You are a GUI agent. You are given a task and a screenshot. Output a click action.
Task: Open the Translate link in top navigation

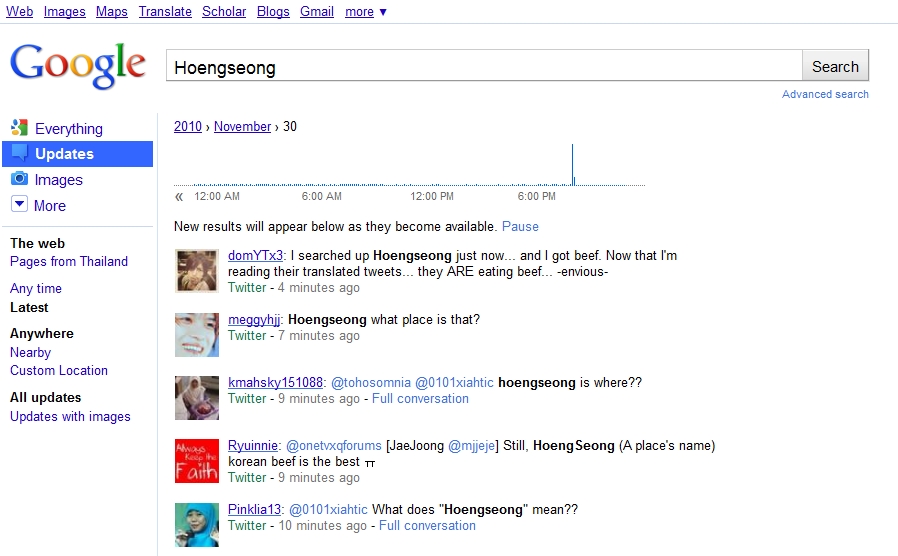(165, 11)
